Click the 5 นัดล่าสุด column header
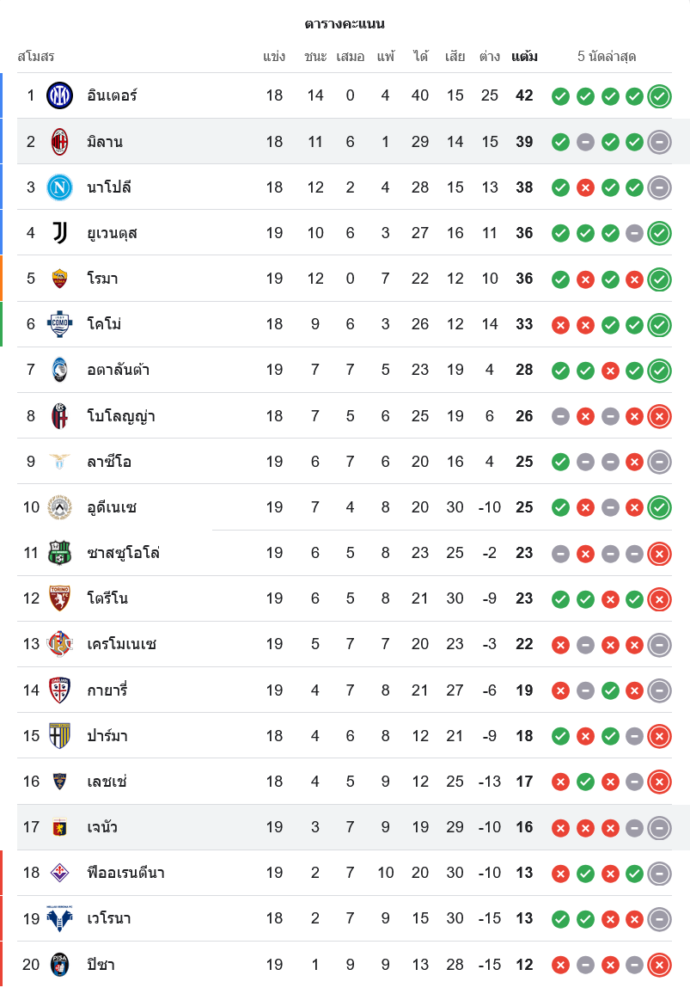The width and height of the screenshot is (690, 1000). tap(607, 57)
